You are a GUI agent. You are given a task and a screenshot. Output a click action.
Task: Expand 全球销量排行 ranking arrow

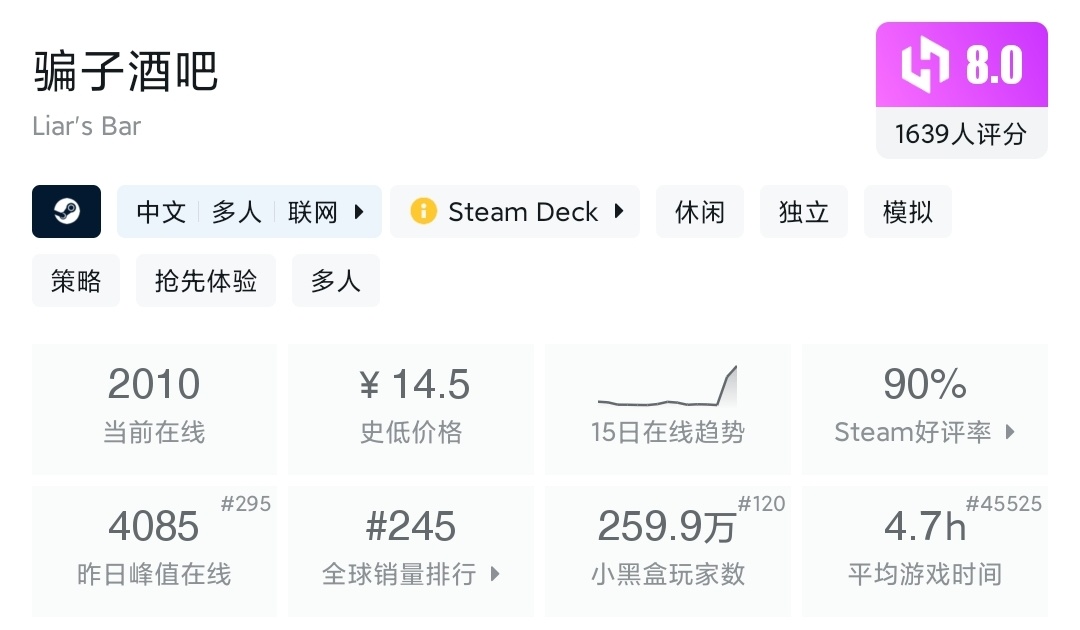coord(495,574)
